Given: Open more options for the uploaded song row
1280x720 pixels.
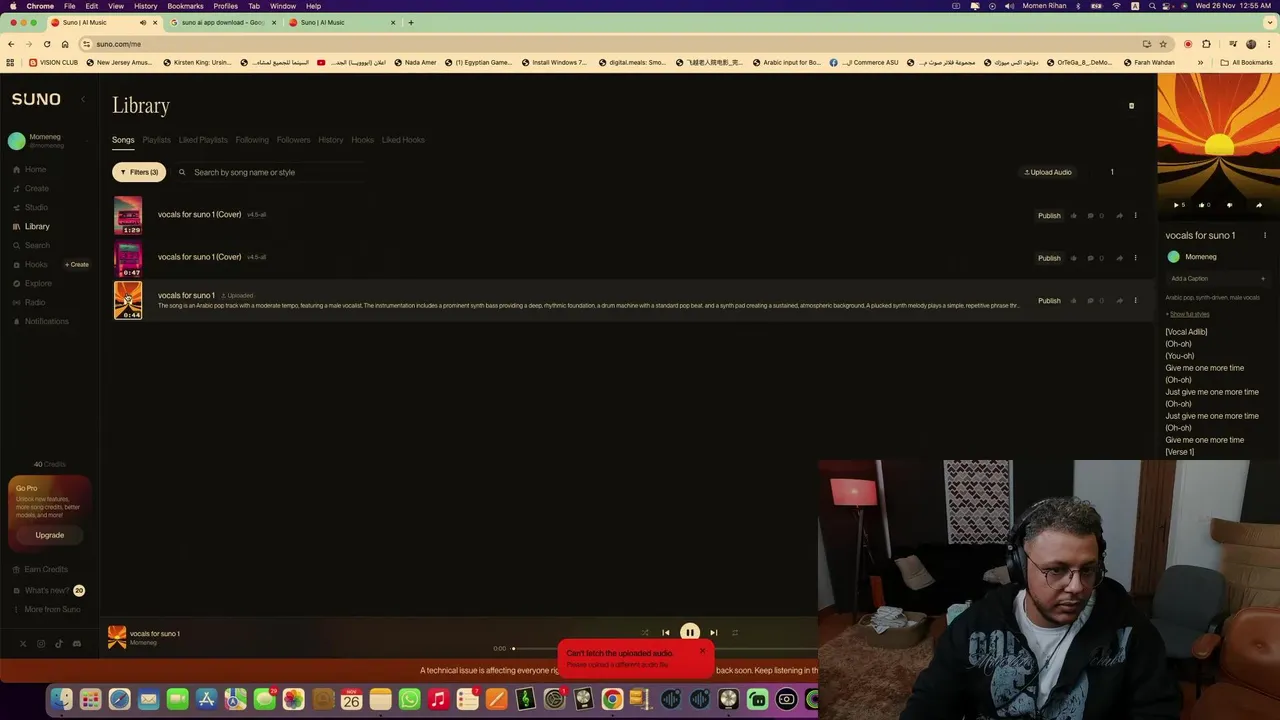Looking at the screenshot, I should click(x=1135, y=300).
